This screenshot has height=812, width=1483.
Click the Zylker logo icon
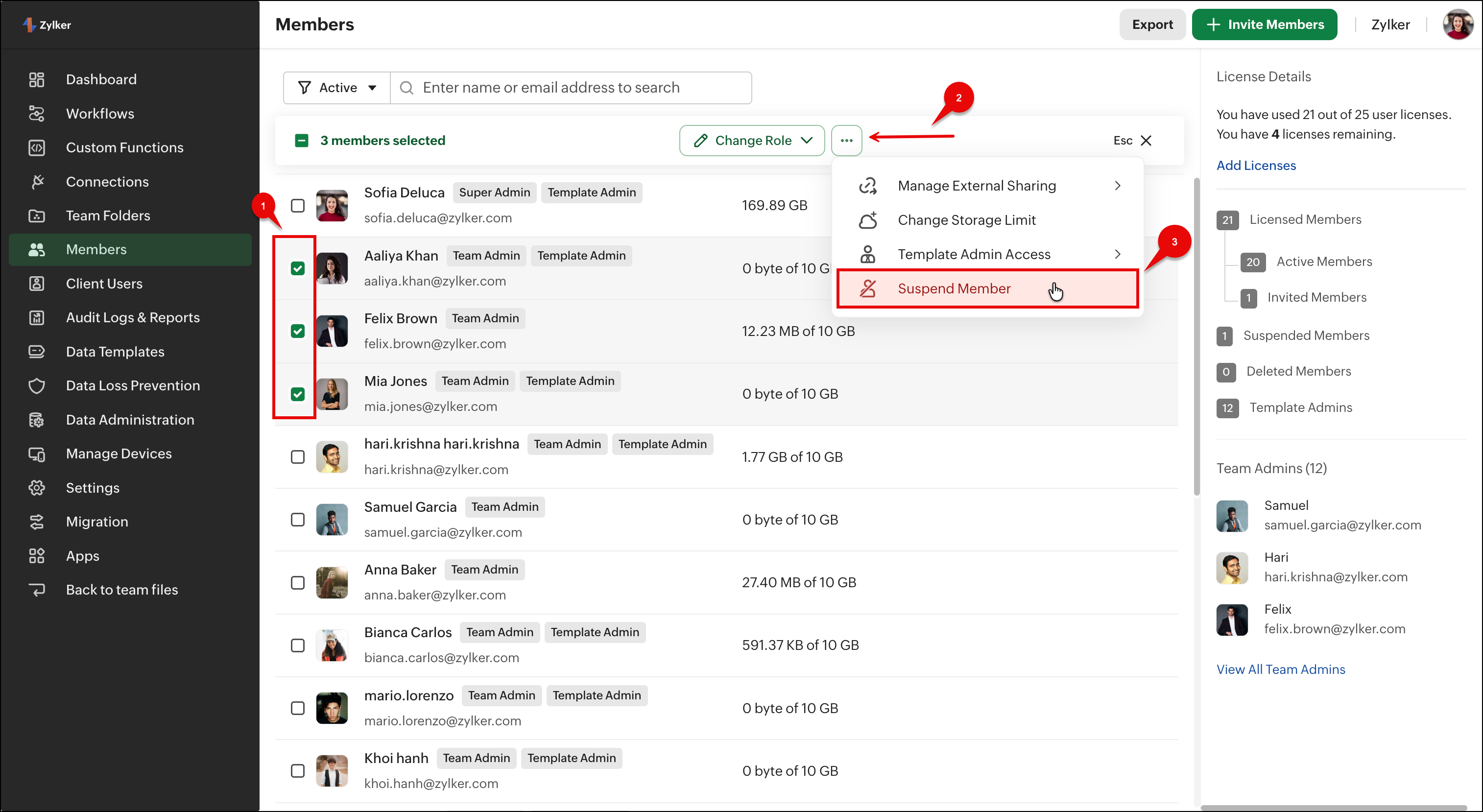coord(29,25)
